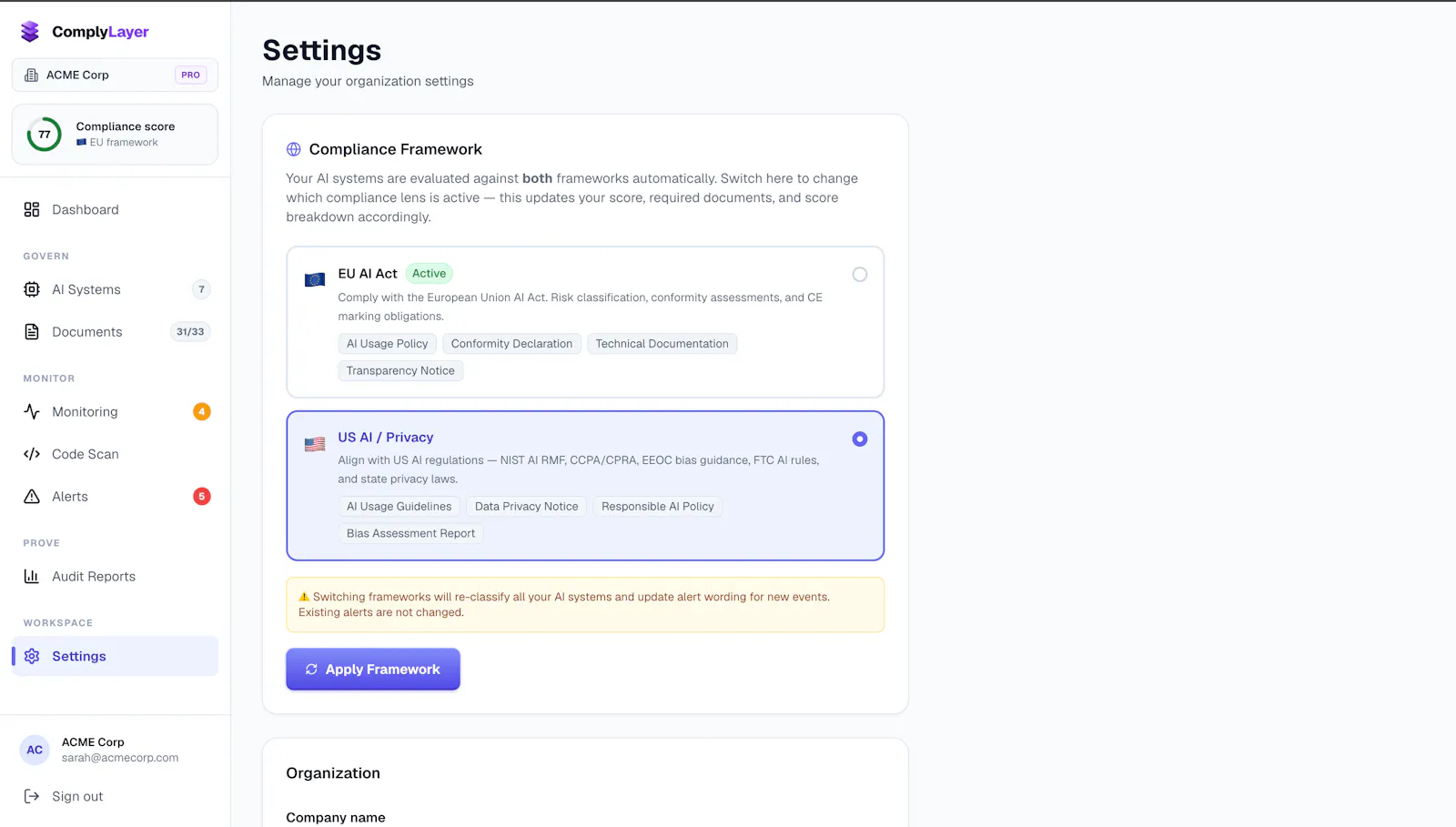Screen dimensions: 1456x827
Task: Click the Documents file icon
Action: pos(32,332)
